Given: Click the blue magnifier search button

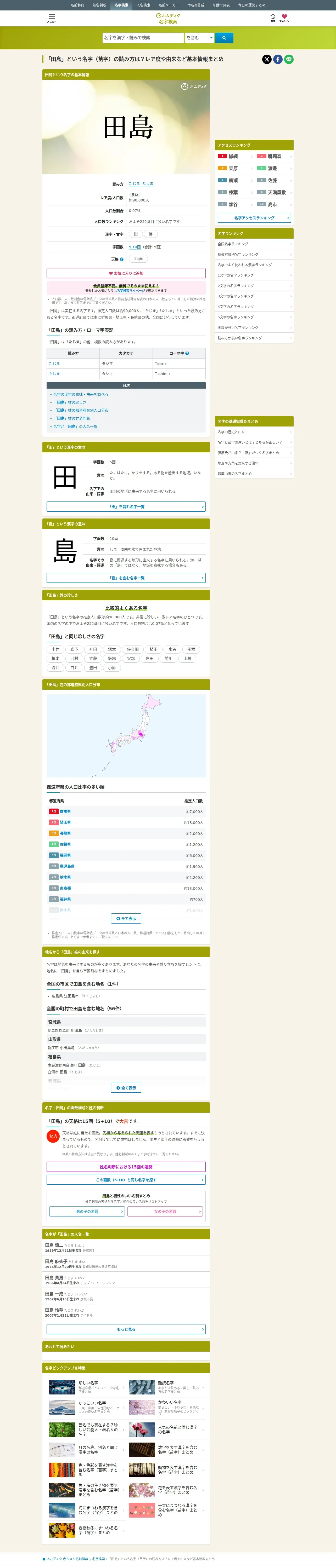Looking at the screenshot, I should (224, 38).
